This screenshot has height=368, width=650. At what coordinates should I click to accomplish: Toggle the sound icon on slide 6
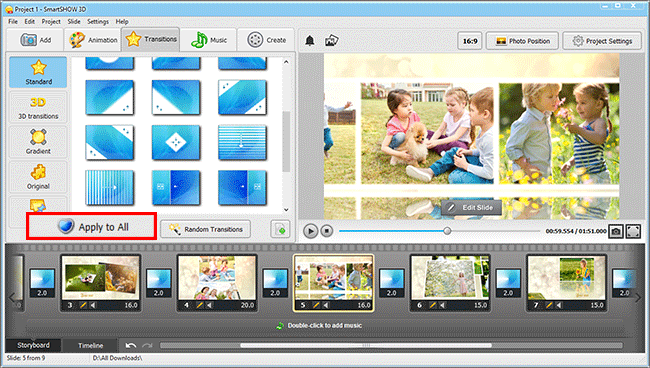tap(443, 305)
